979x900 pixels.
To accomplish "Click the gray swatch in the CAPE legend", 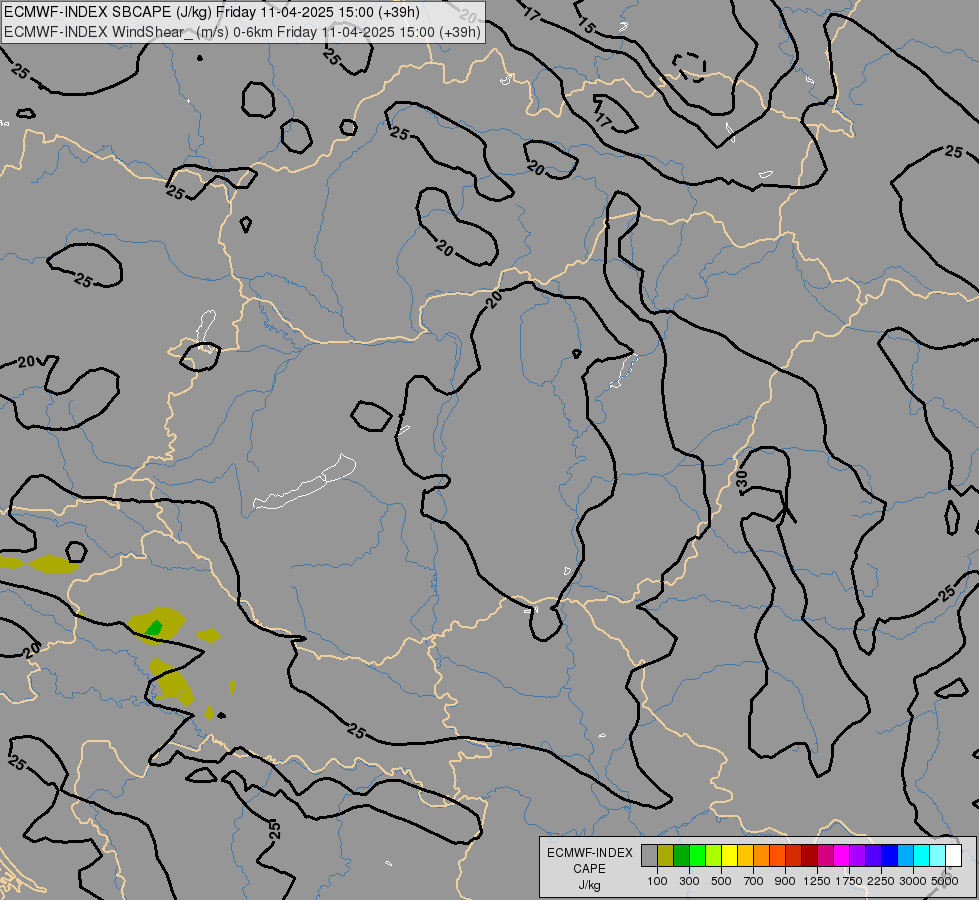I will pos(649,856).
